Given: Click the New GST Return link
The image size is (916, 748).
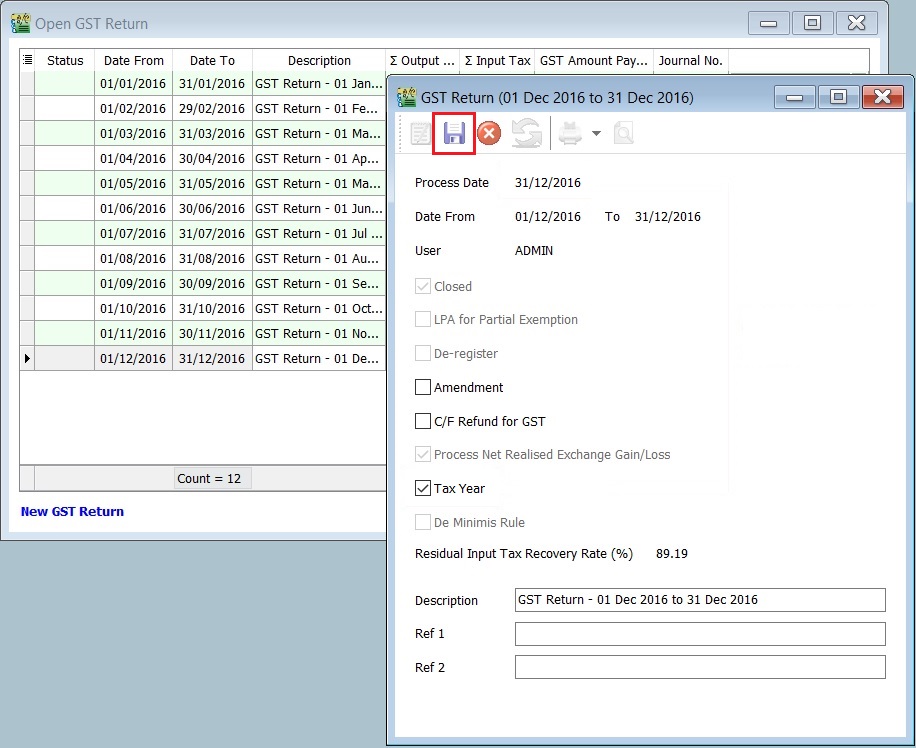Looking at the screenshot, I should (73, 511).
